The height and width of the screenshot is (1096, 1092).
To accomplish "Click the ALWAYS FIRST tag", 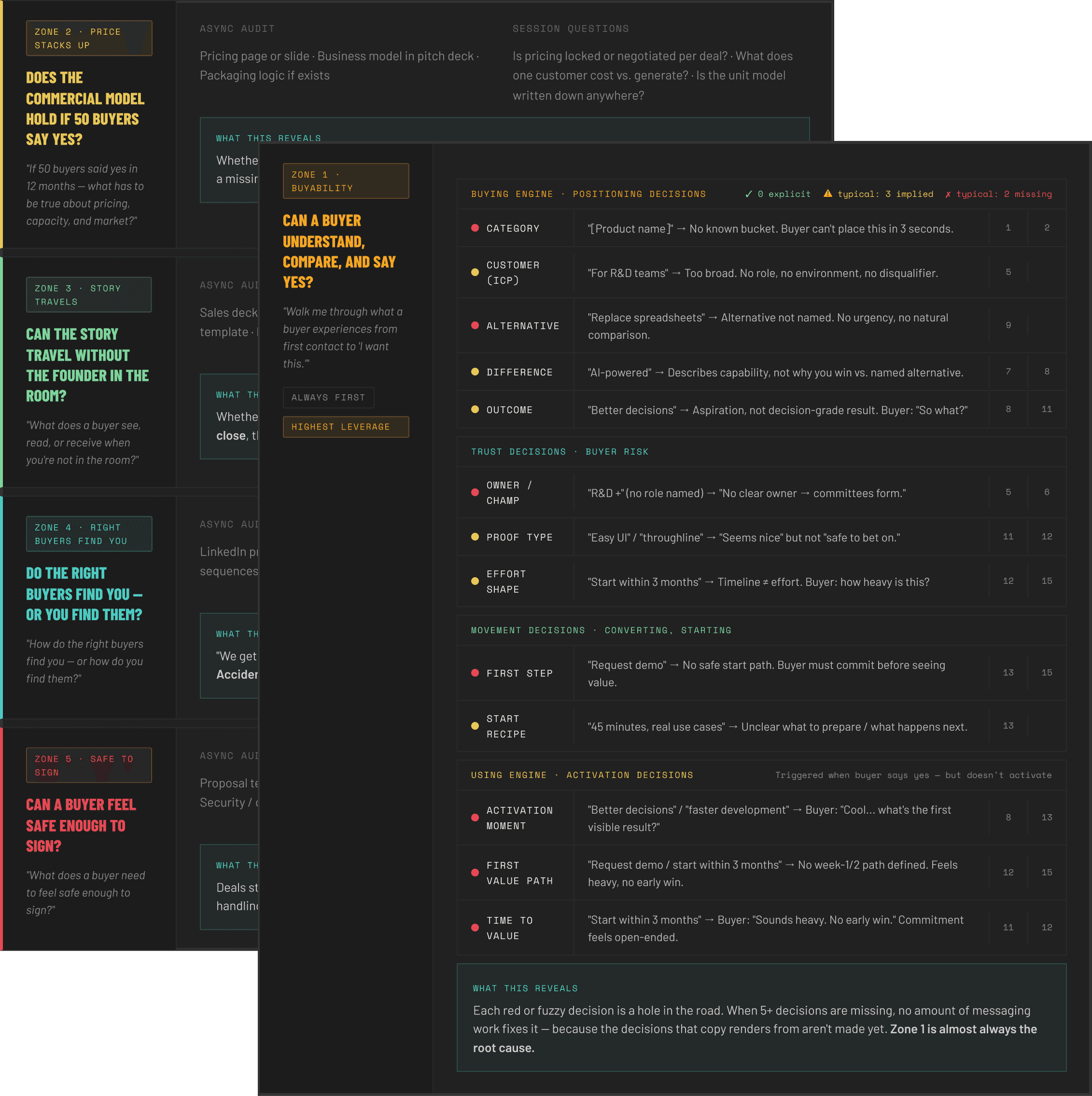I will pyautogui.click(x=328, y=397).
